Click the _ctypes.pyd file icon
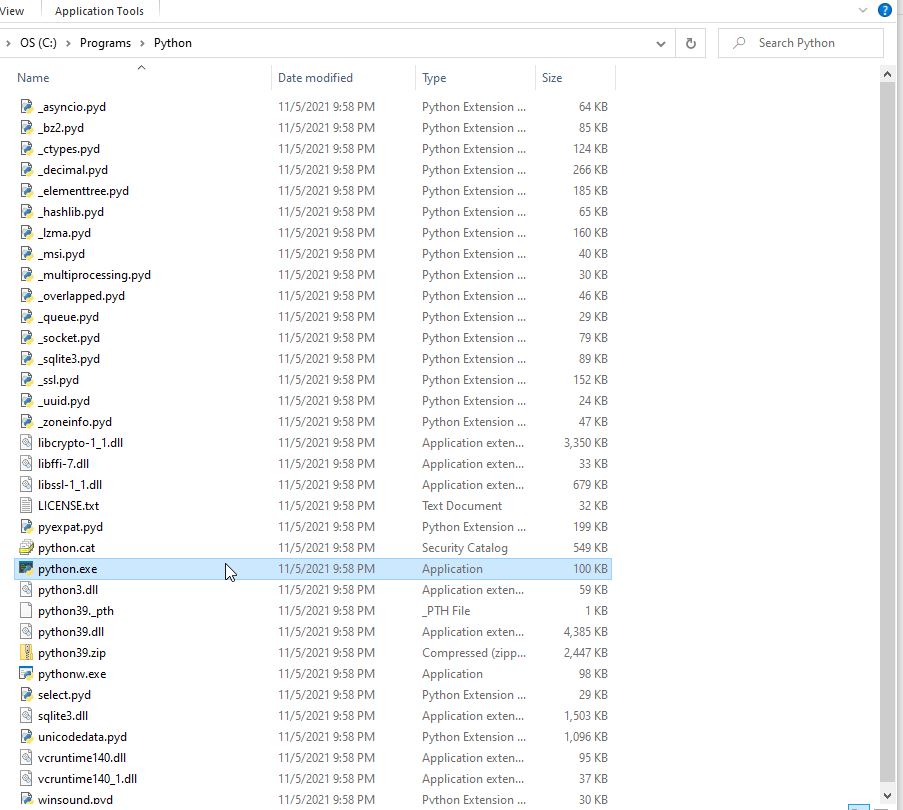 [26, 149]
